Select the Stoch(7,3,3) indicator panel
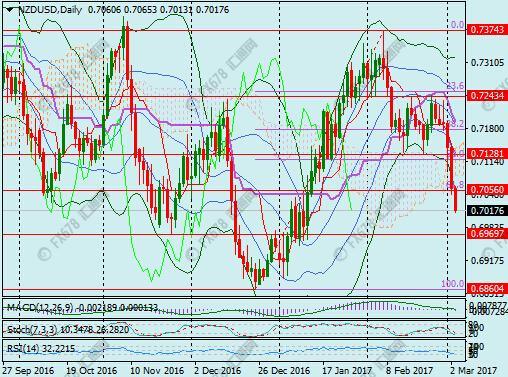 point(233,330)
